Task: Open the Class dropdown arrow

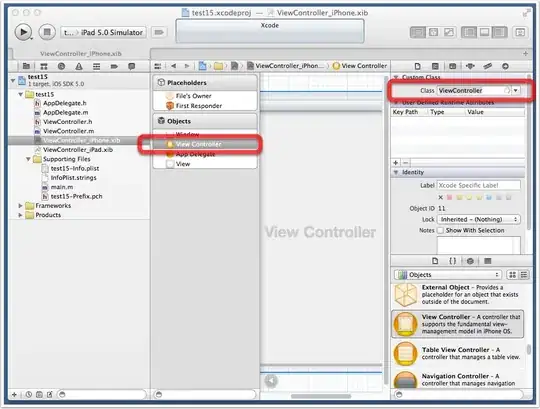Action: [516, 90]
